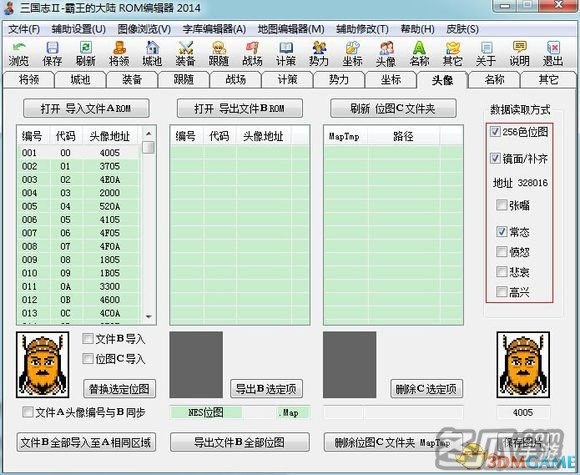Viewport: 580px width, 475px height.
Task: Click the 浏览 browse toolbar icon
Action: click(18, 54)
